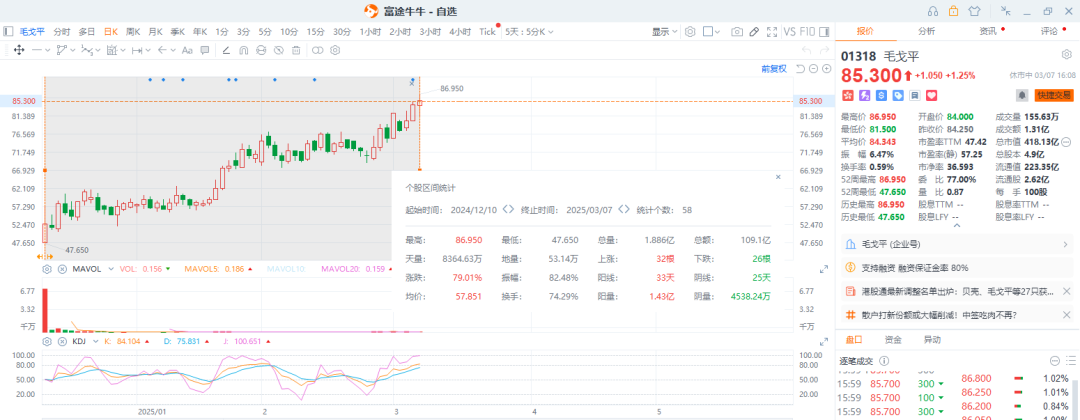This screenshot has width=1080, height=420.
Task: Toggle the left sidebar panel icon
Action: tap(8, 32)
